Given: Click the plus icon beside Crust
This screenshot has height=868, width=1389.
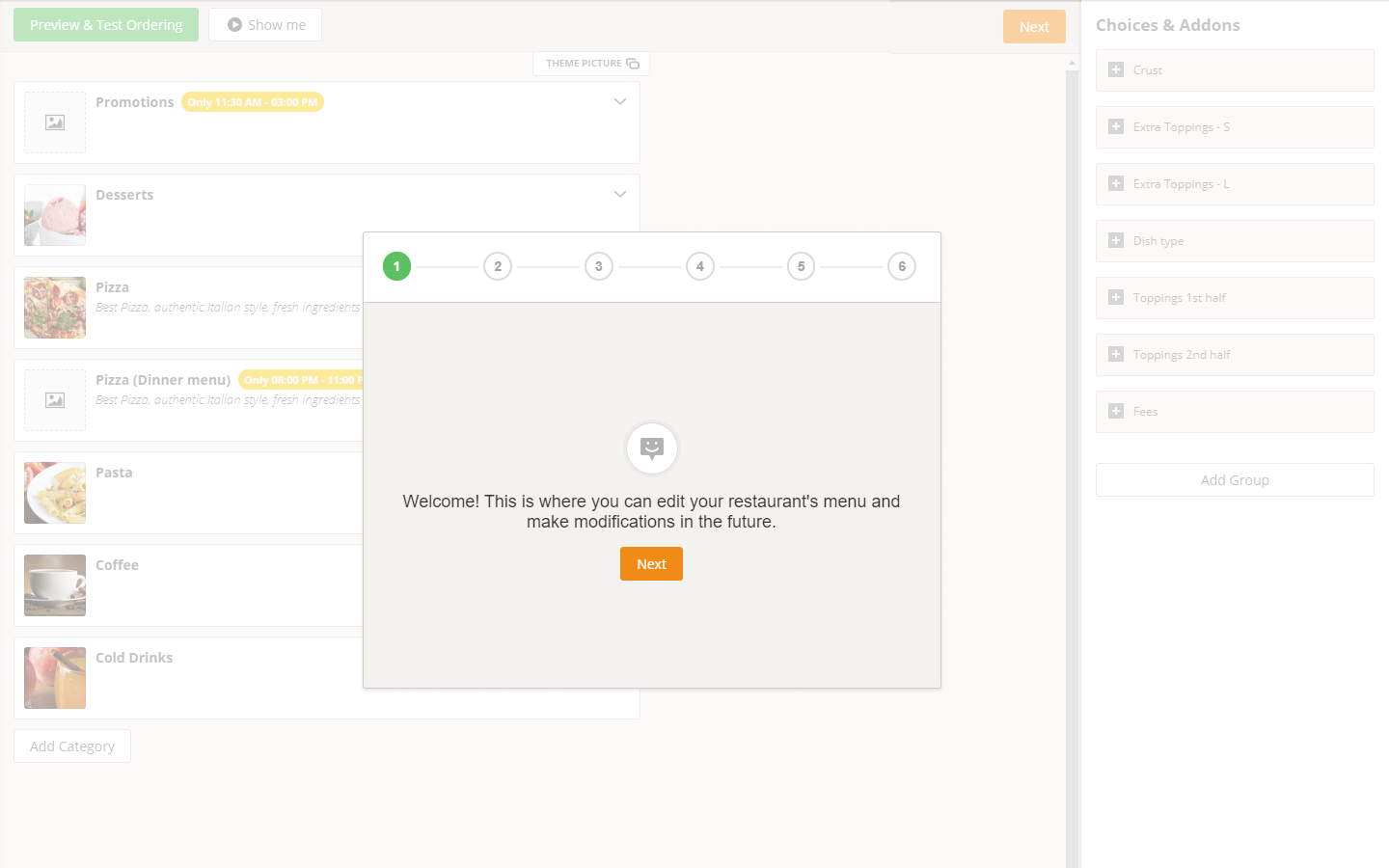Looking at the screenshot, I should point(1116,69).
